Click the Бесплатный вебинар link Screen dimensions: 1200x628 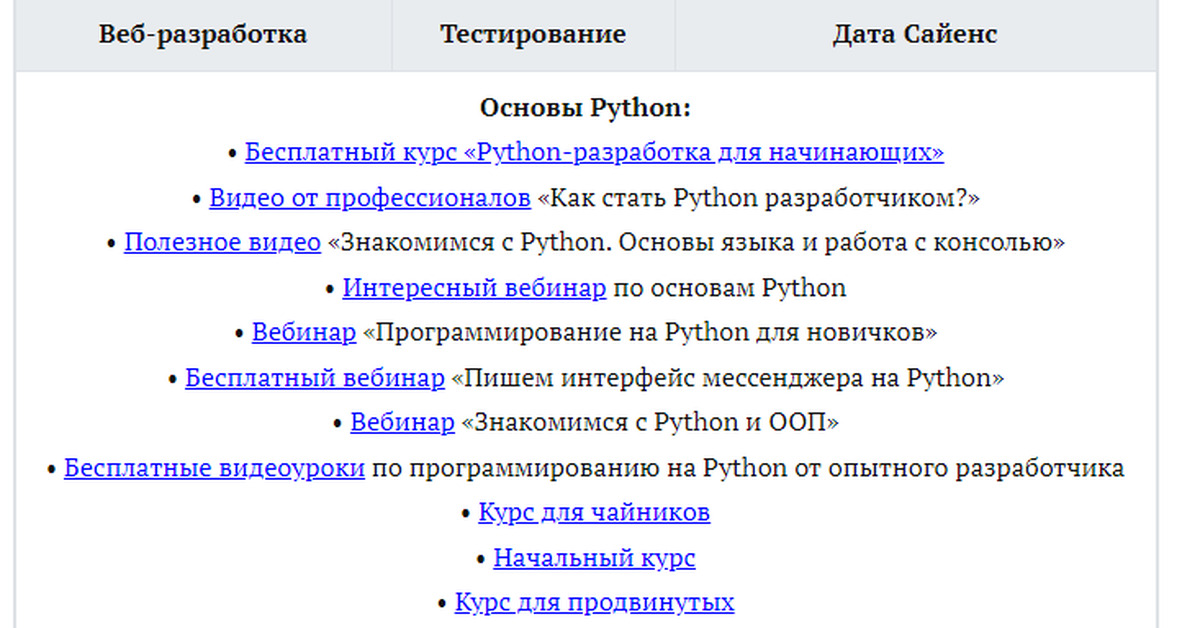click(x=314, y=378)
